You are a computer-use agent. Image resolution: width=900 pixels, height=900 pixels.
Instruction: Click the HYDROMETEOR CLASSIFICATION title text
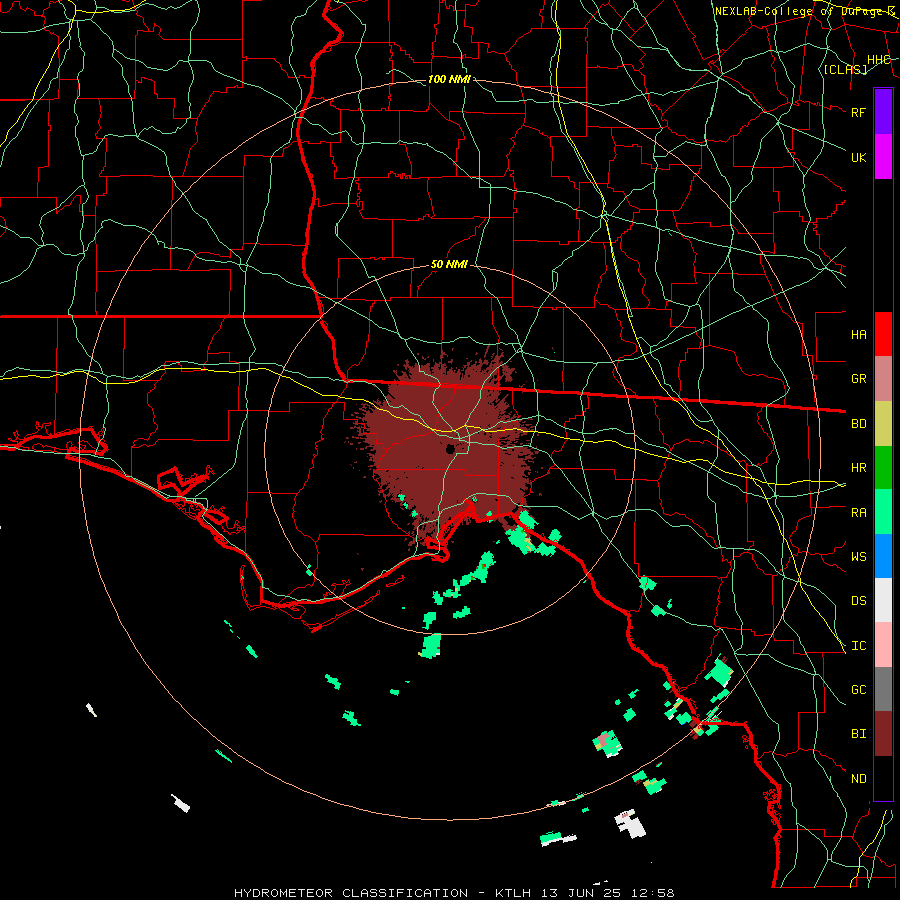(x=351, y=893)
